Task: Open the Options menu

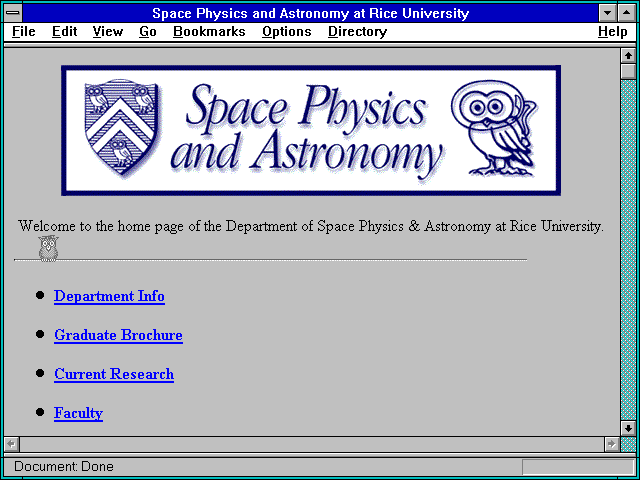Action: [x=287, y=32]
